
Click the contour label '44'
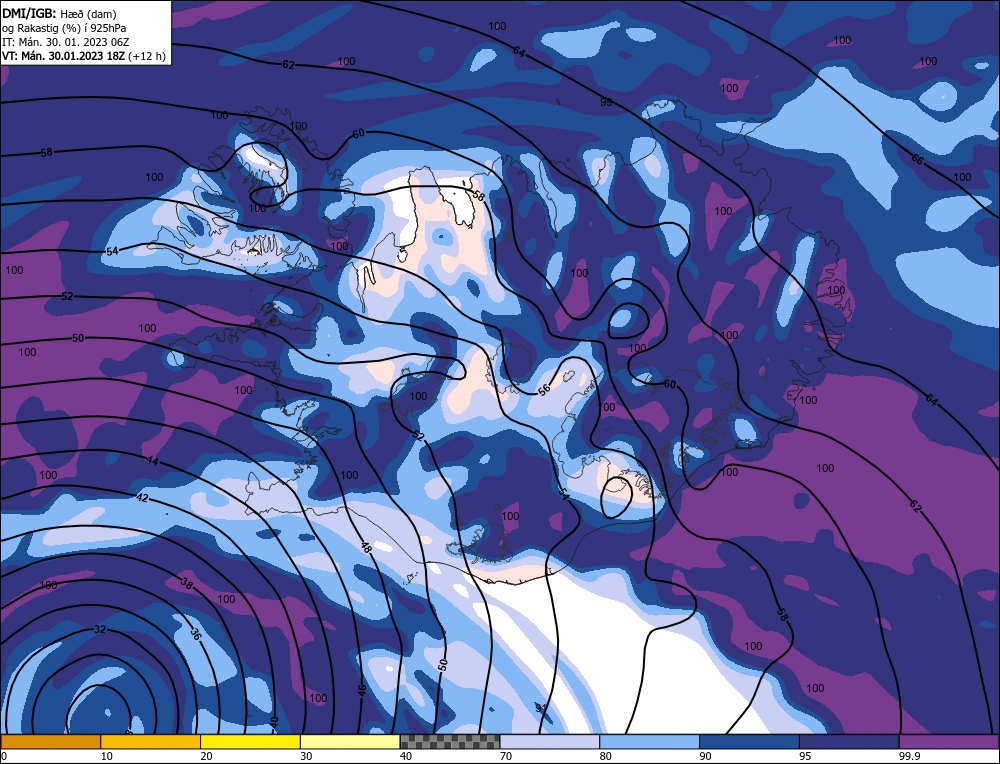pyautogui.click(x=152, y=460)
